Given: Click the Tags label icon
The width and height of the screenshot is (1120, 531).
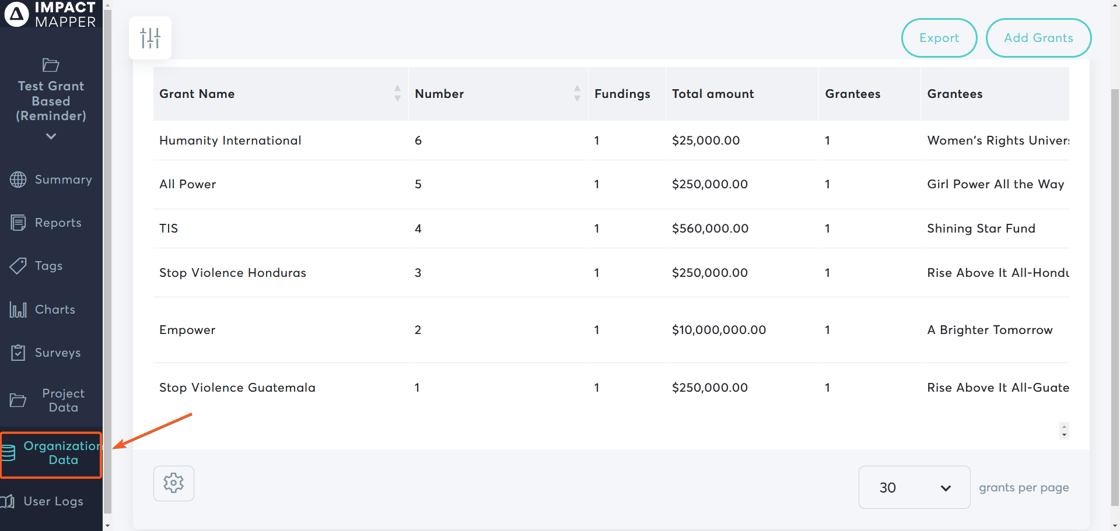Looking at the screenshot, I should pos(18,266).
